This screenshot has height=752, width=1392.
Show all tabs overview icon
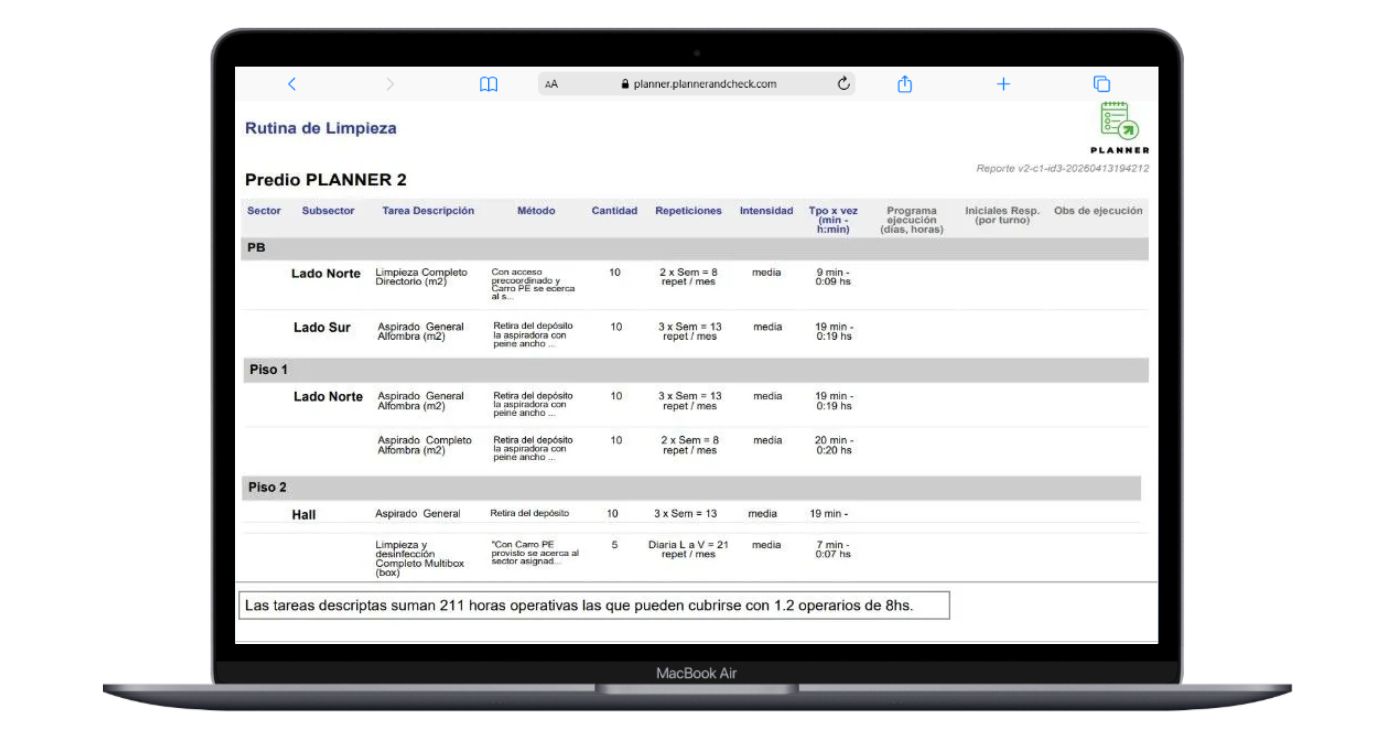pos(1101,84)
